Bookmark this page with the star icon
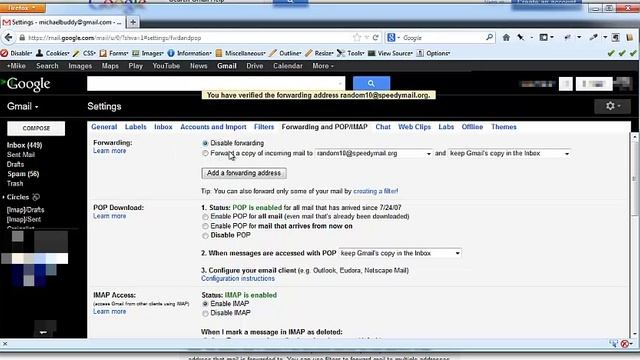640x360 pixels. (x=357, y=38)
